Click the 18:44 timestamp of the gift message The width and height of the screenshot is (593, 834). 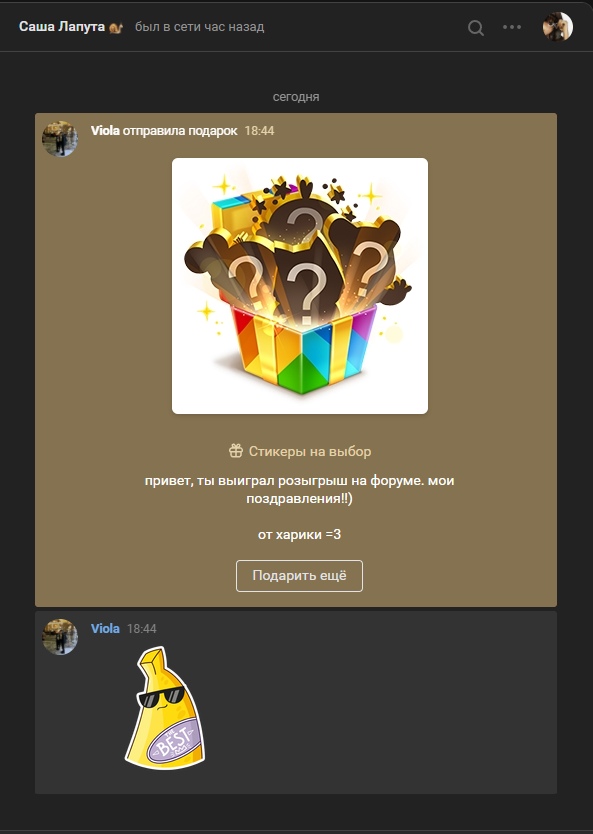point(259,131)
